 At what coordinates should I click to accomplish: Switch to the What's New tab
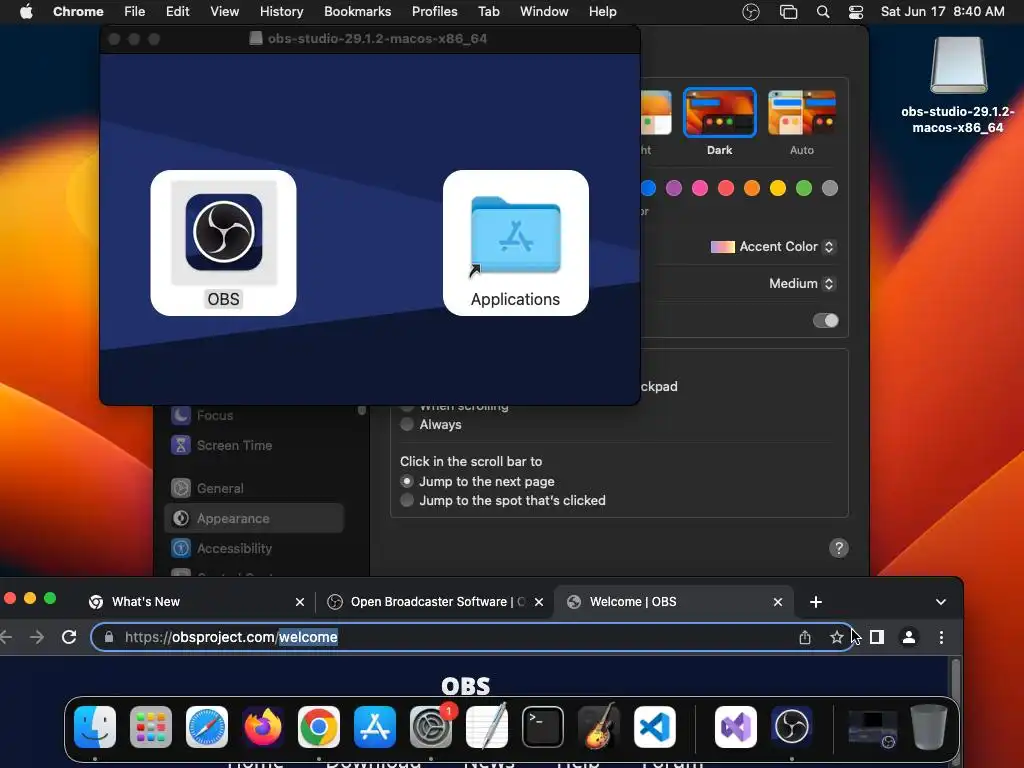[x=196, y=601]
